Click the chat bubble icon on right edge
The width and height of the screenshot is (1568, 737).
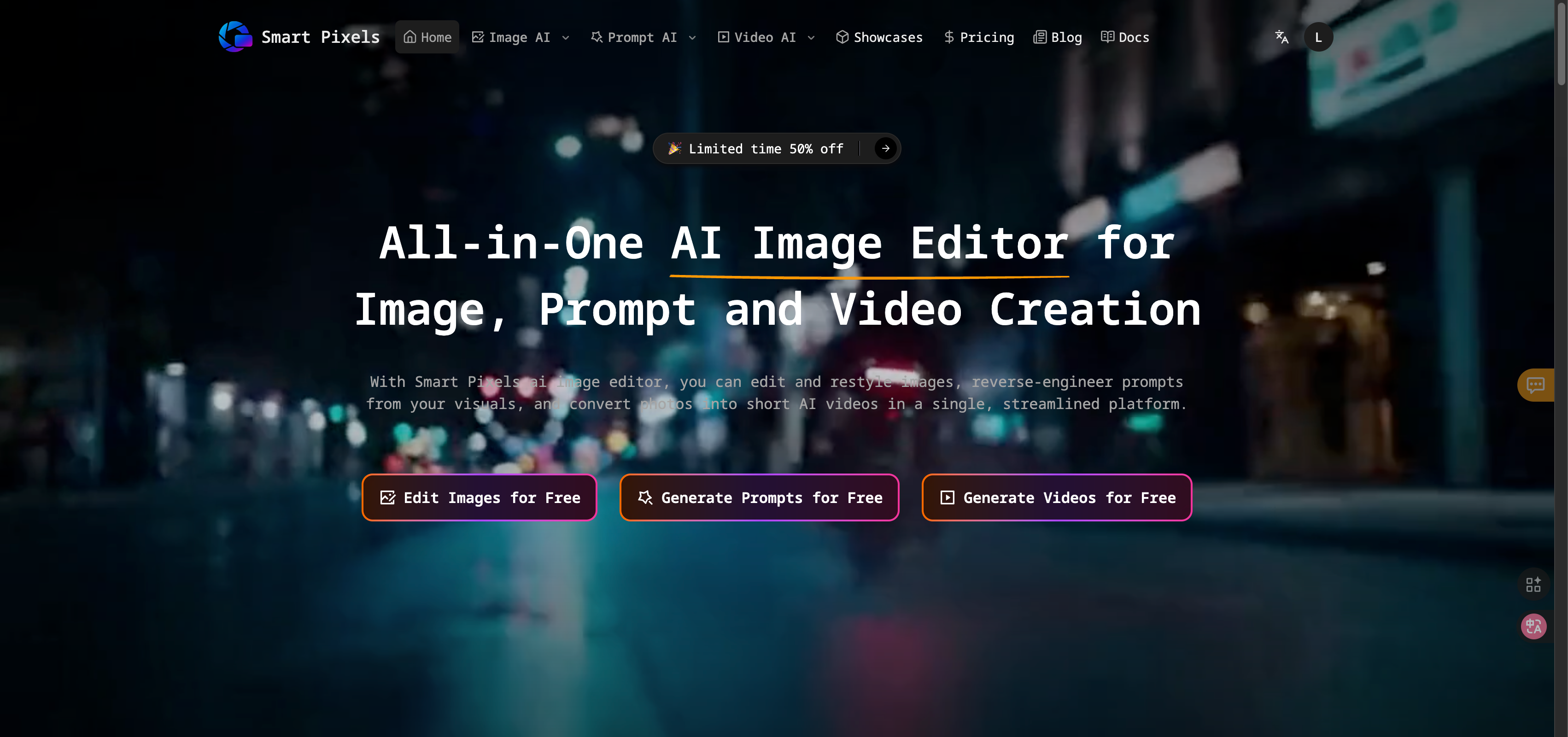click(x=1535, y=385)
